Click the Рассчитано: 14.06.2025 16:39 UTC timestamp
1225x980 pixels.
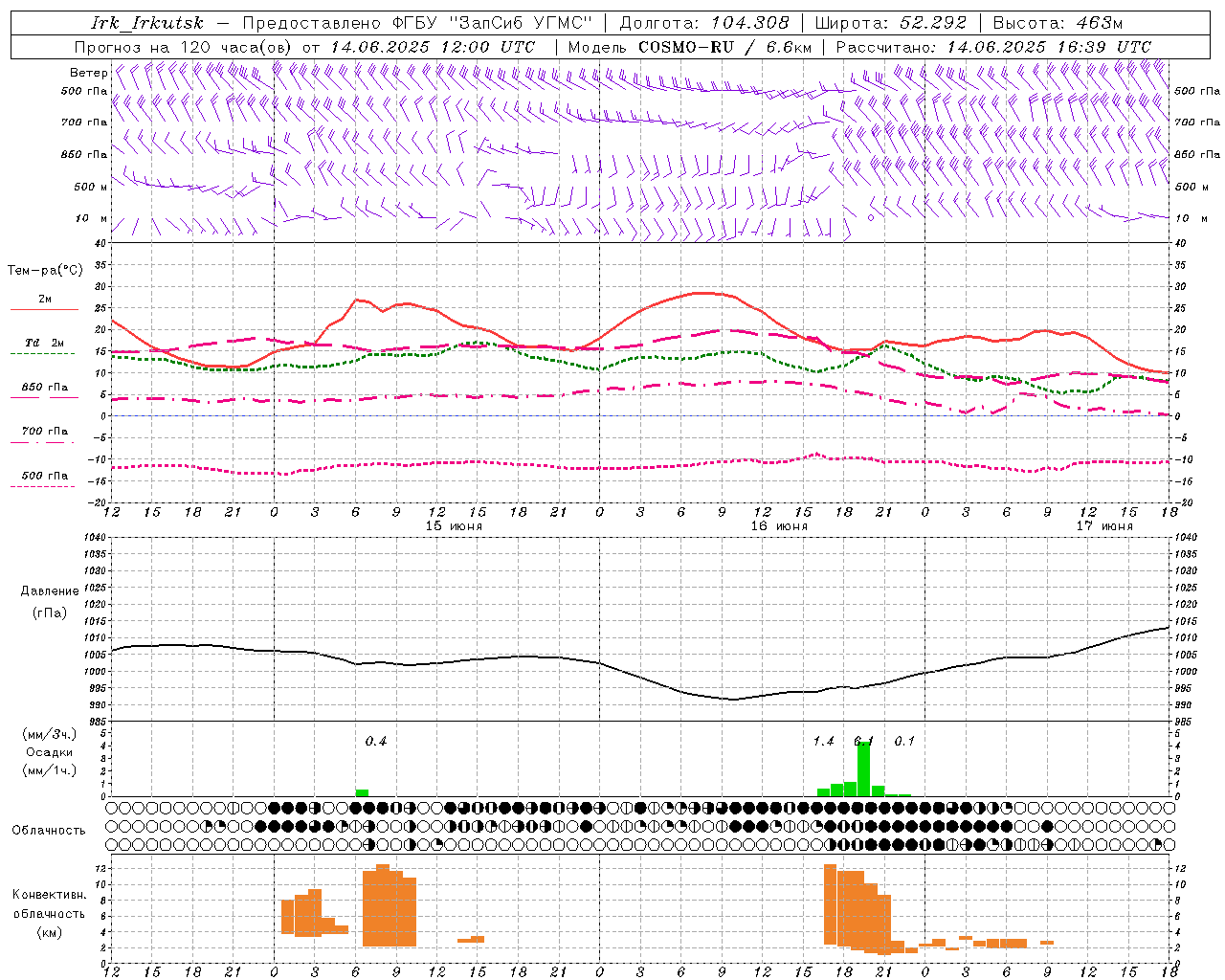click(x=993, y=47)
